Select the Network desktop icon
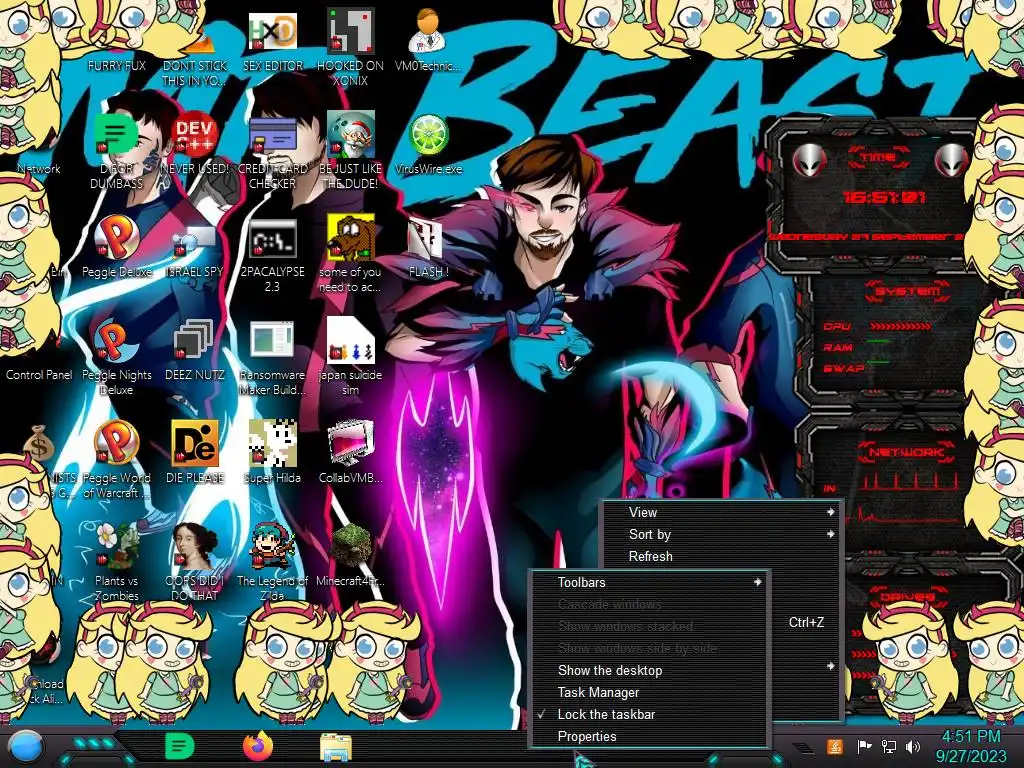The image size is (1024, 768). pos(39,168)
